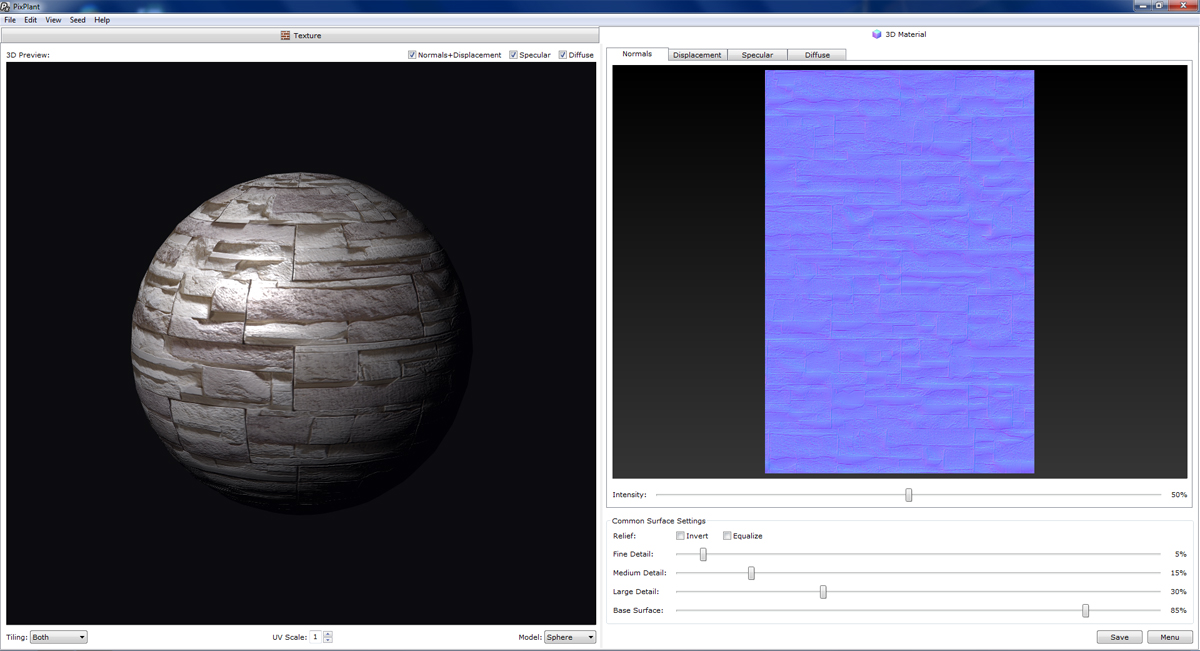Open the Tiling dropdown
This screenshot has width=1200, height=651.
[58, 637]
